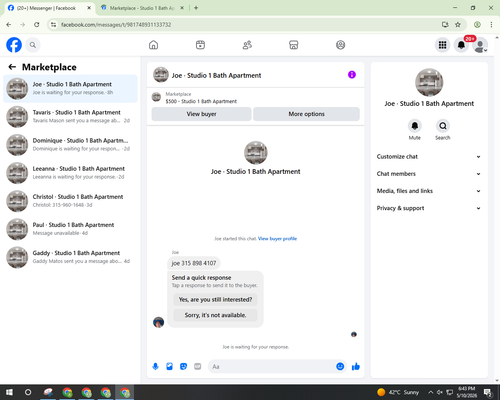The width and height of the screenshot is (500, 400).
Task: Click the listing thumbnail in Marketplace header bar
Action: (x=156, y=97)
